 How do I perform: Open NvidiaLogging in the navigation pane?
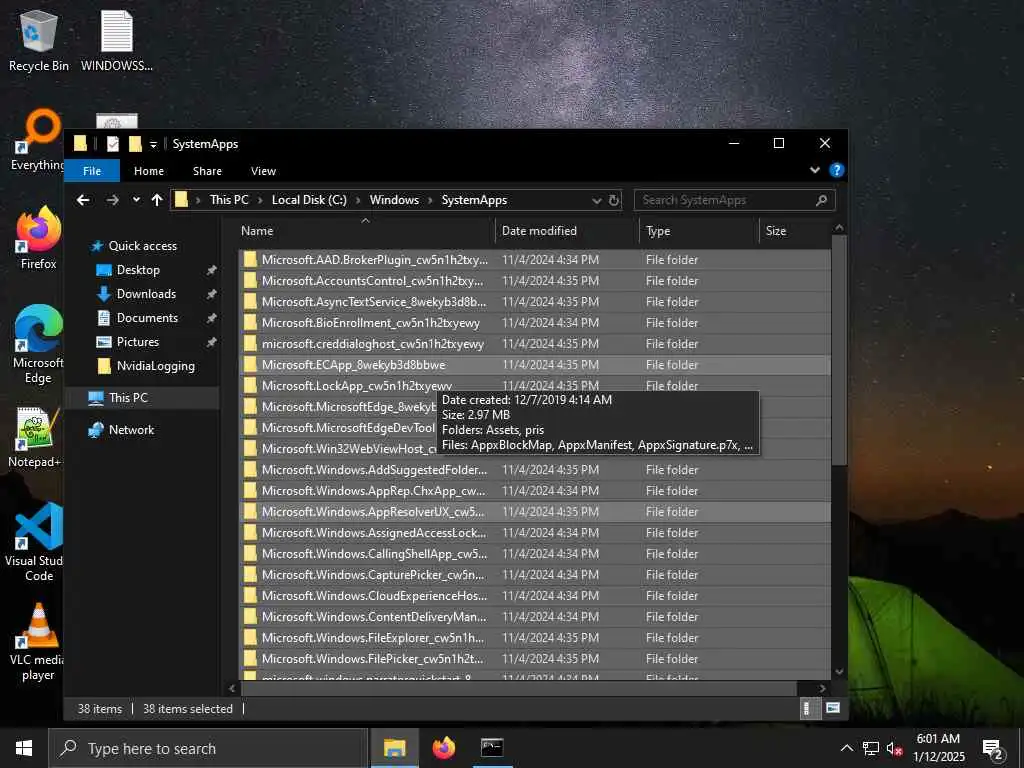(155, 366)
